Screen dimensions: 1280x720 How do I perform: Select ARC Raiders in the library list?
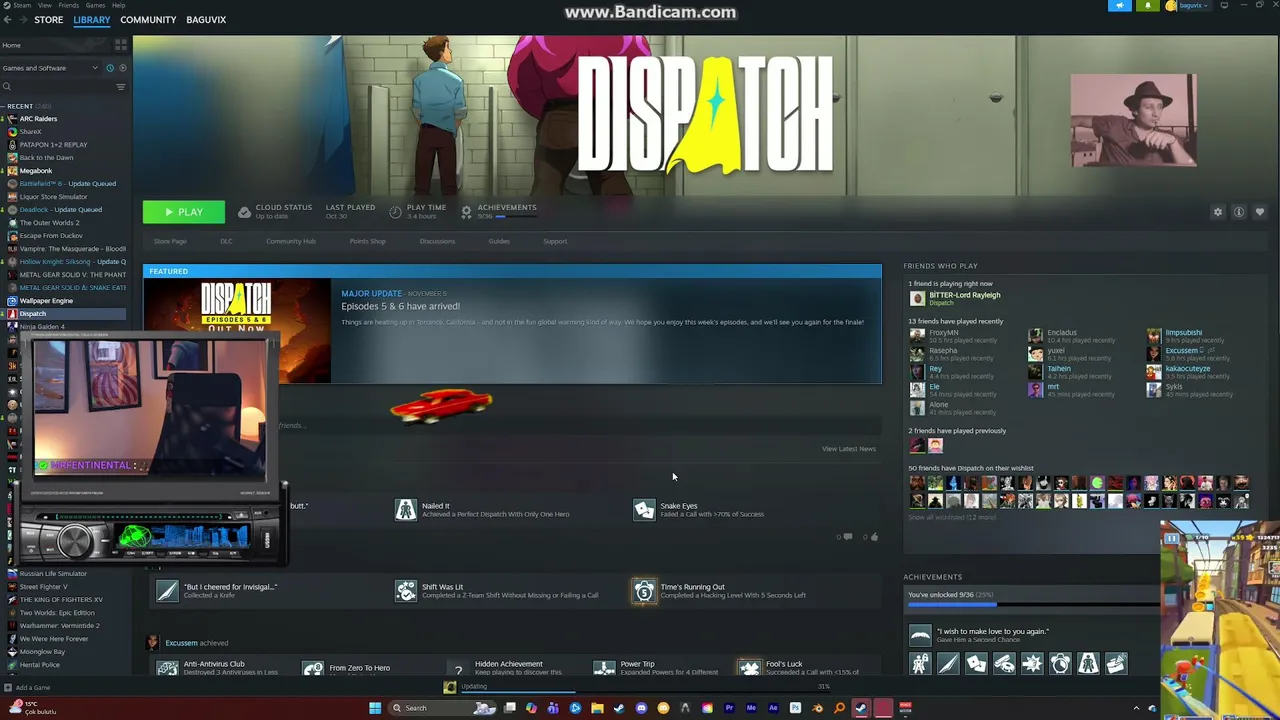coord(38,119)
